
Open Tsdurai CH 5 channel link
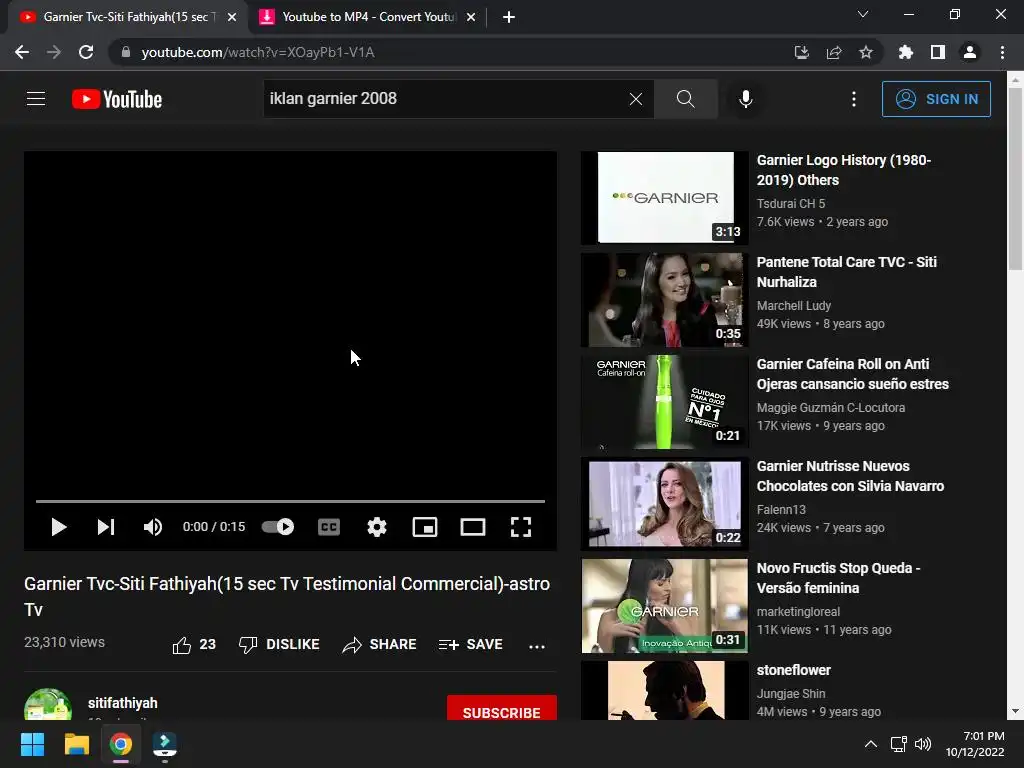pos(791,203)
